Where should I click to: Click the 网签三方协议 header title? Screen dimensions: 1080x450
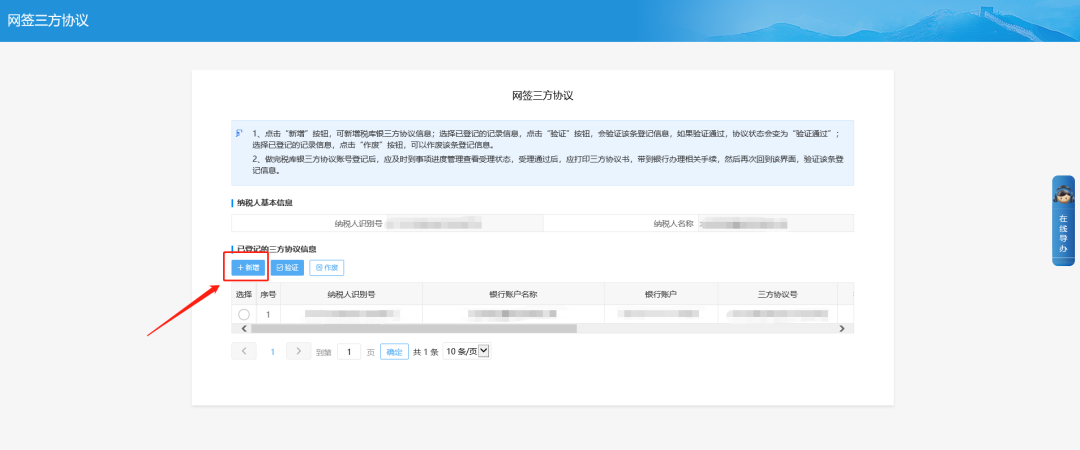pyautogui.click(x=48, y=20)
